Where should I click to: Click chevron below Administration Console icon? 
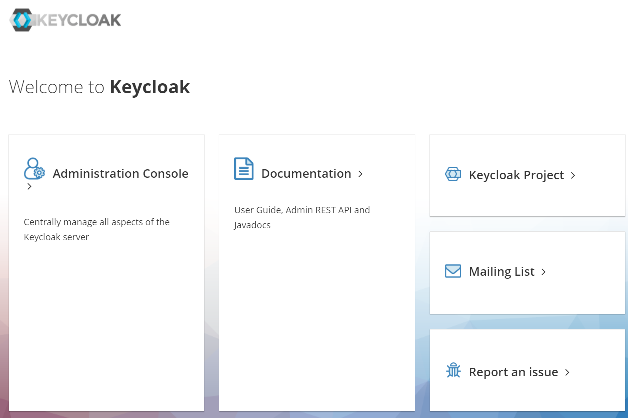click(x=29, y=186)
